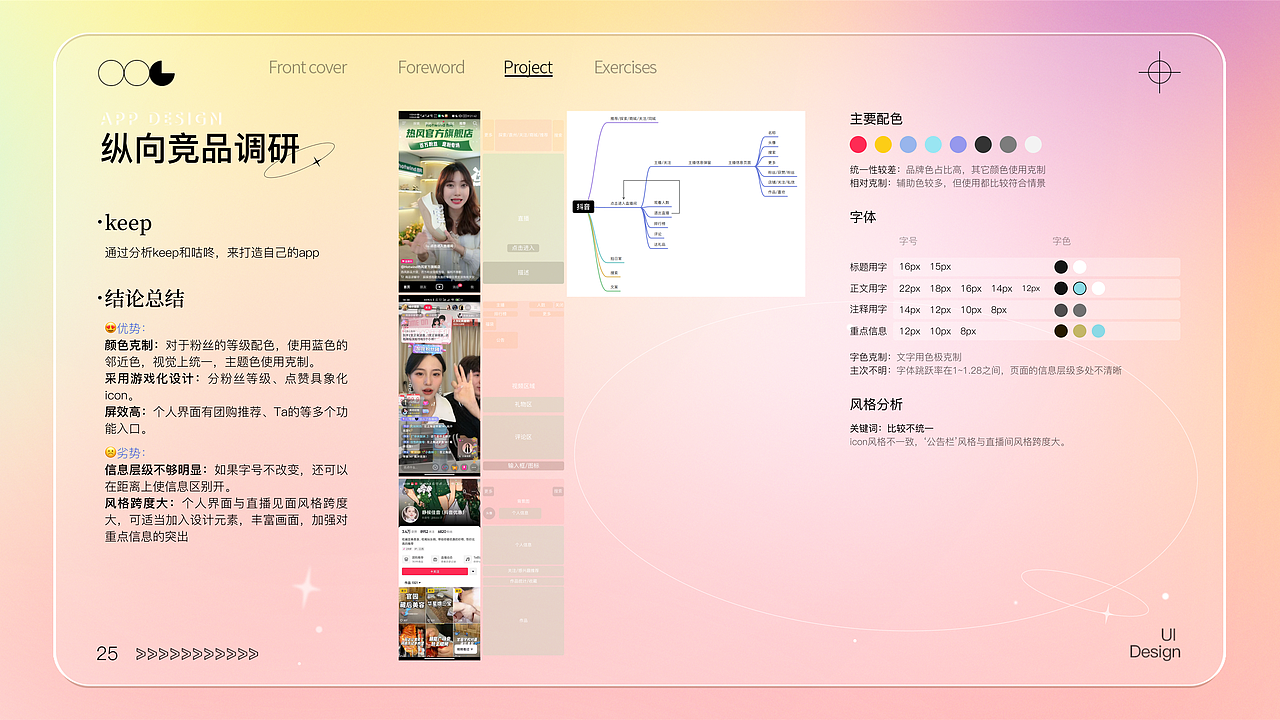Click the 信息层级不够明显 bold label

(155, 469)
